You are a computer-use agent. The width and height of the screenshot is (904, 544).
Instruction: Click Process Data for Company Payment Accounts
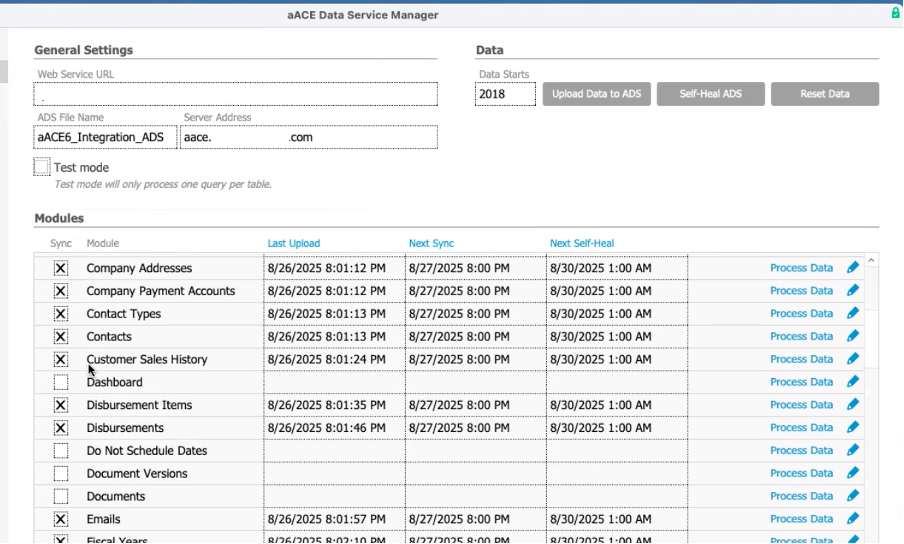tap(801, 290)
